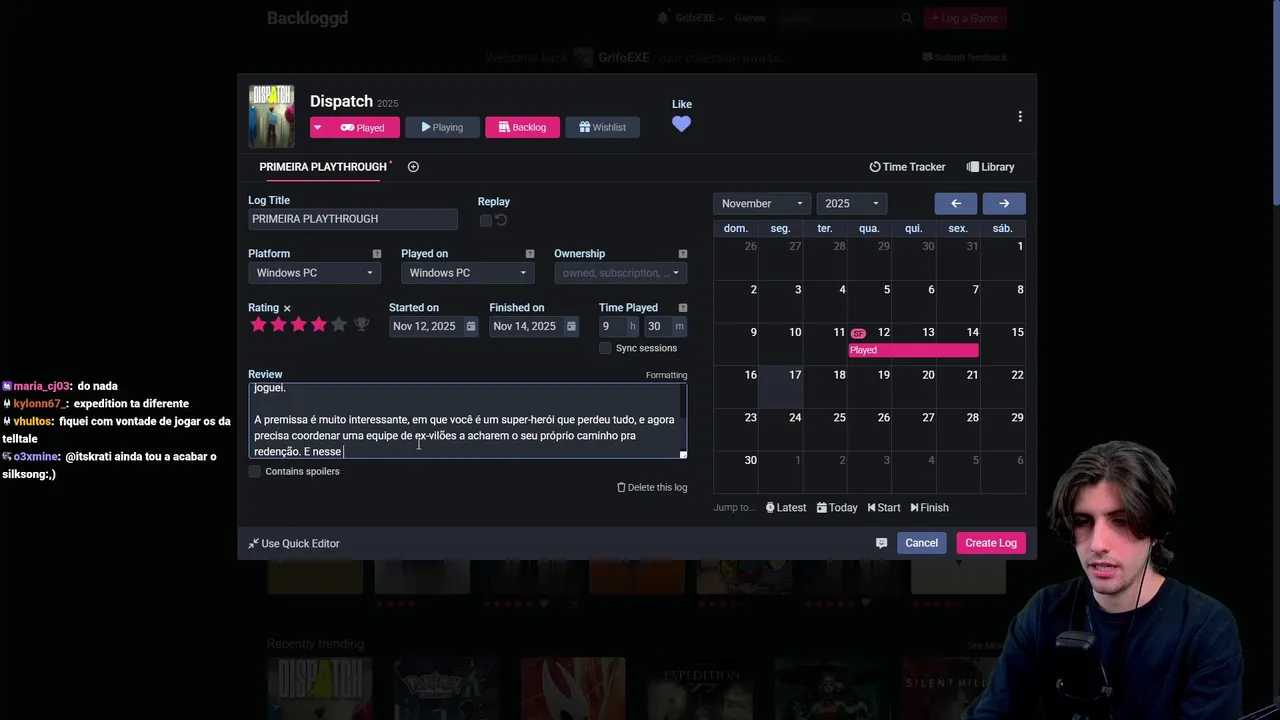This screenshot has height=720, width=1280.
Task: Click Create Log button
Action: tap(991, 543)
